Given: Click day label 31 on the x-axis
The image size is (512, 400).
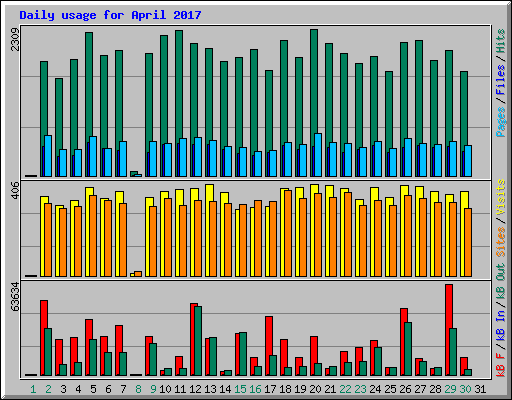Looking at the screenshot, I should (x=480, y=389).
